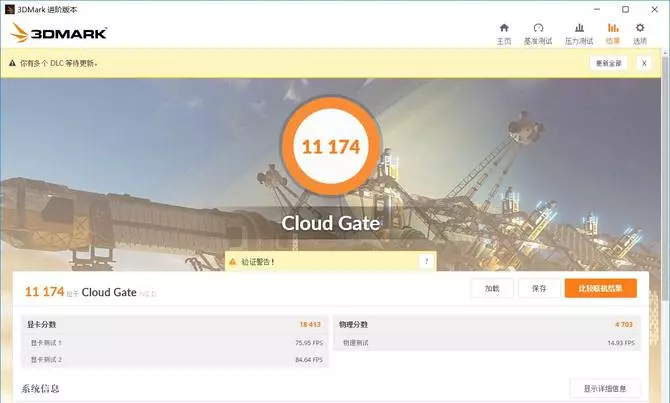
Task: Click the 你有多个 DLC 等待更新 message
Action: [x=59, y=63]
